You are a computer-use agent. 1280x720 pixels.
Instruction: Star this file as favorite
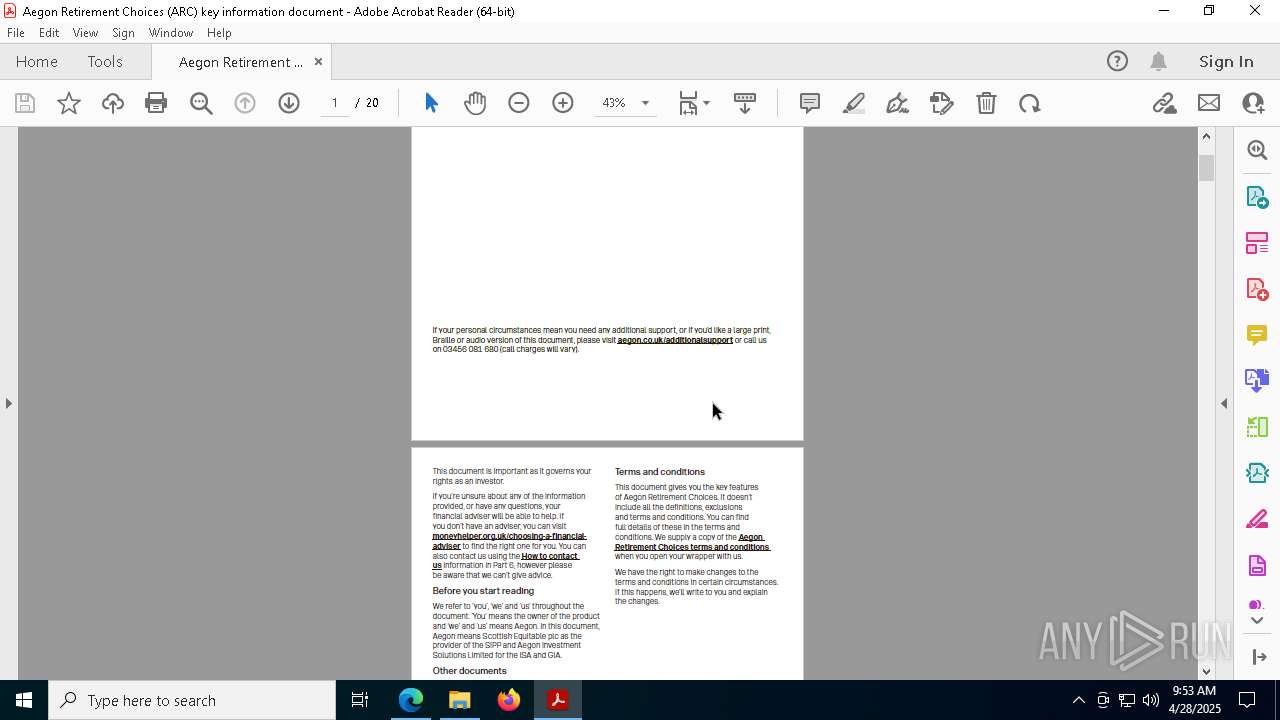click(x=69, y=103)
